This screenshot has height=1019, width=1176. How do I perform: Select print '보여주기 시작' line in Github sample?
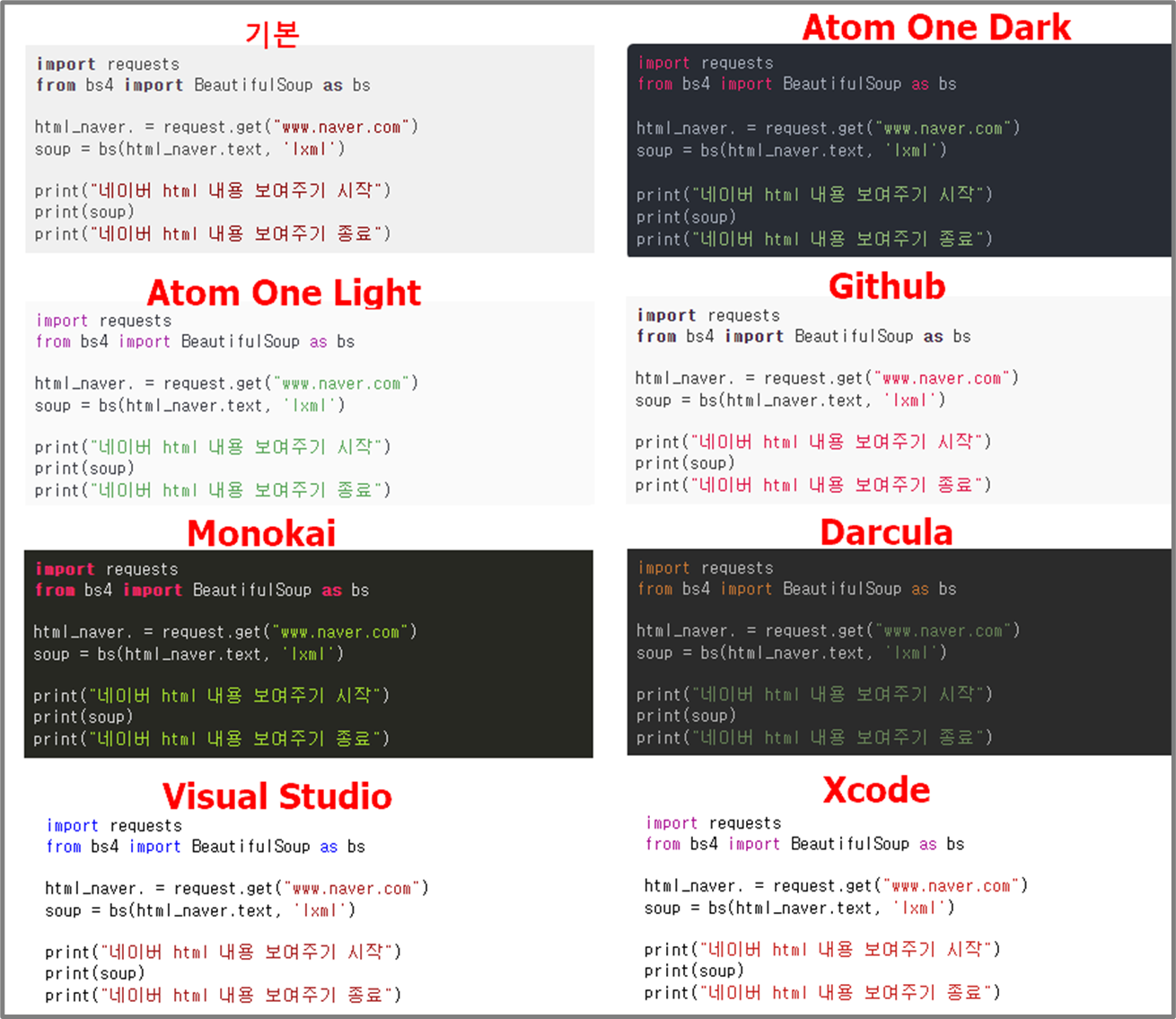[813, 442]
